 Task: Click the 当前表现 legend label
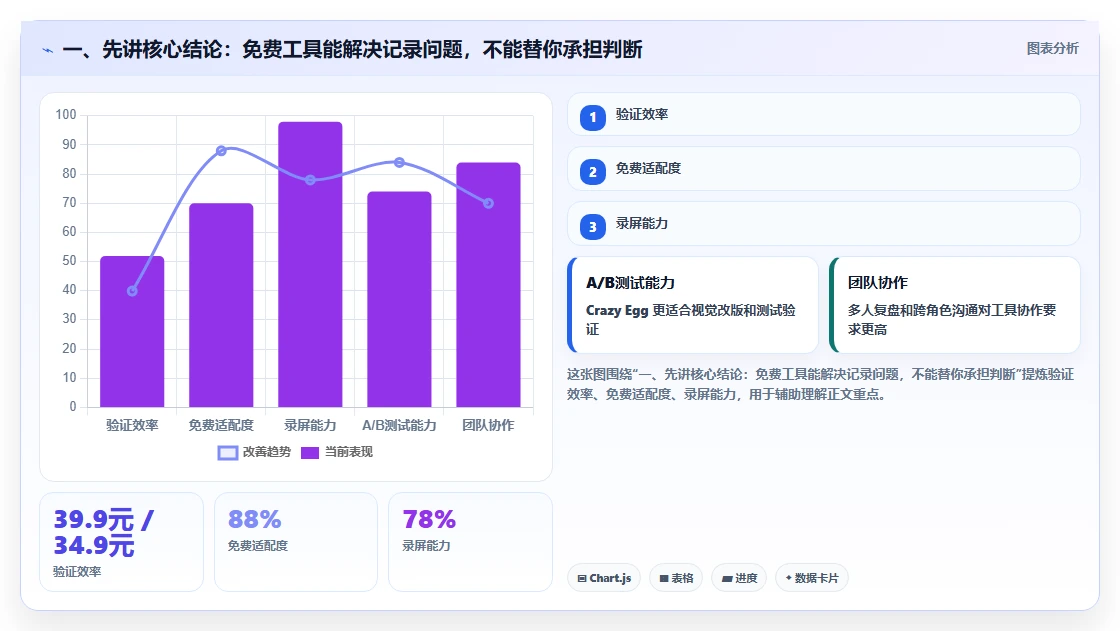(349, 452)
